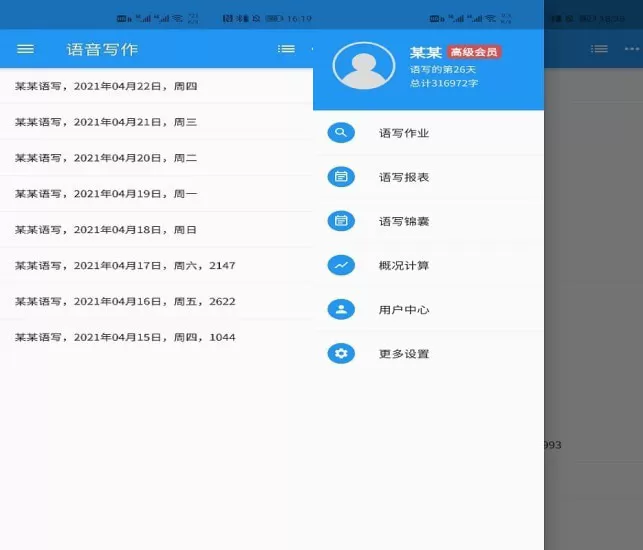Open 概况计算 menu entry
643x550 pixels.
click(x=429, y=265)
